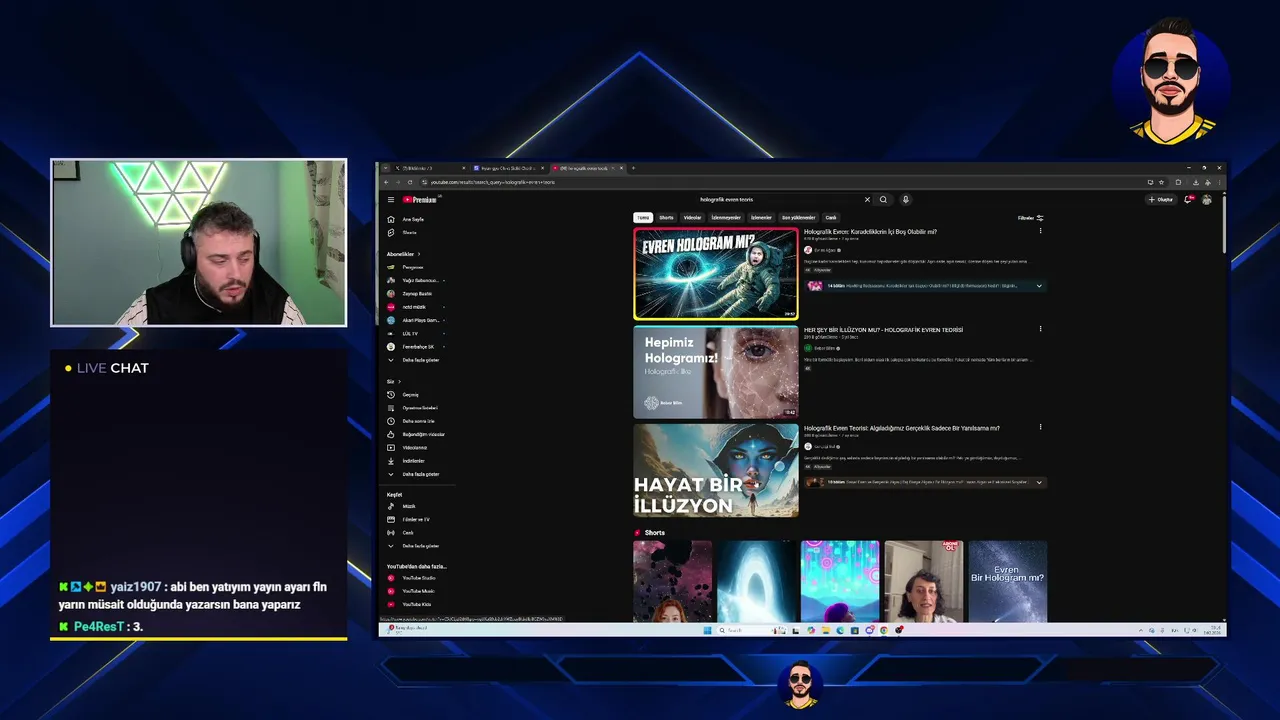
Task: Expand Daha fazla göster under Keşfet
Action: tap(420, 546)
